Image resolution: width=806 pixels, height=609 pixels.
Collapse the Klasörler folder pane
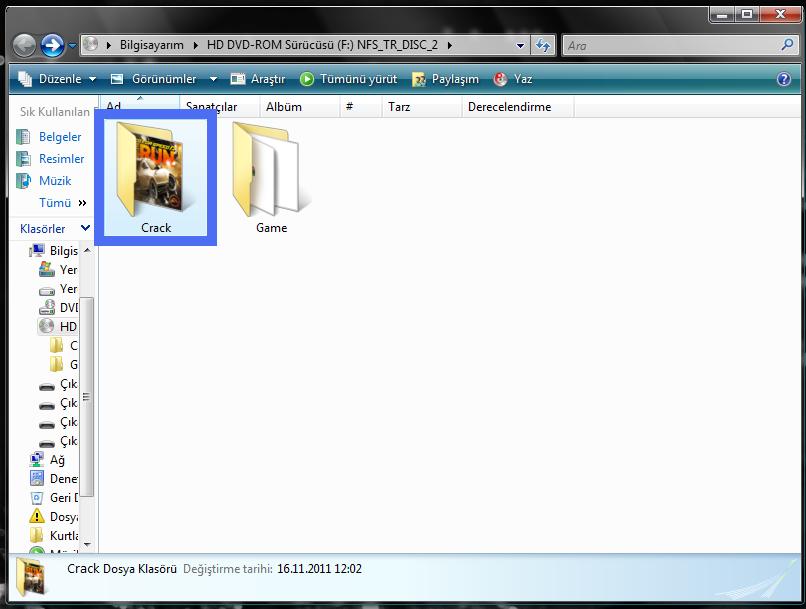point(54,229)
